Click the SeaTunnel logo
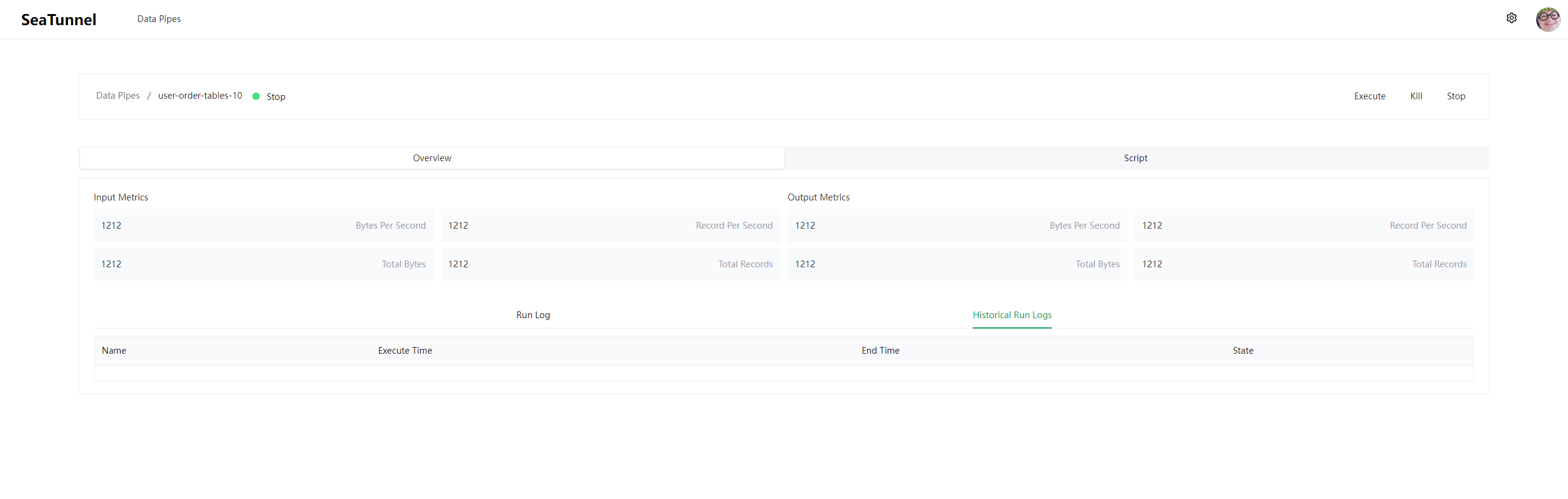Screen dimensions: 1568x499 pos(59,20)
